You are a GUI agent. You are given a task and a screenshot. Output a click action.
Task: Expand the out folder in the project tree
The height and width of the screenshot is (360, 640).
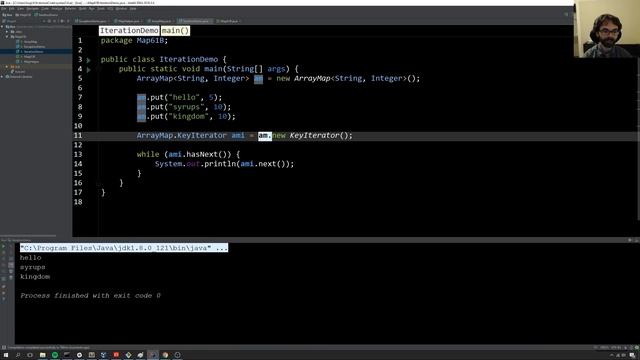point(7,67)
